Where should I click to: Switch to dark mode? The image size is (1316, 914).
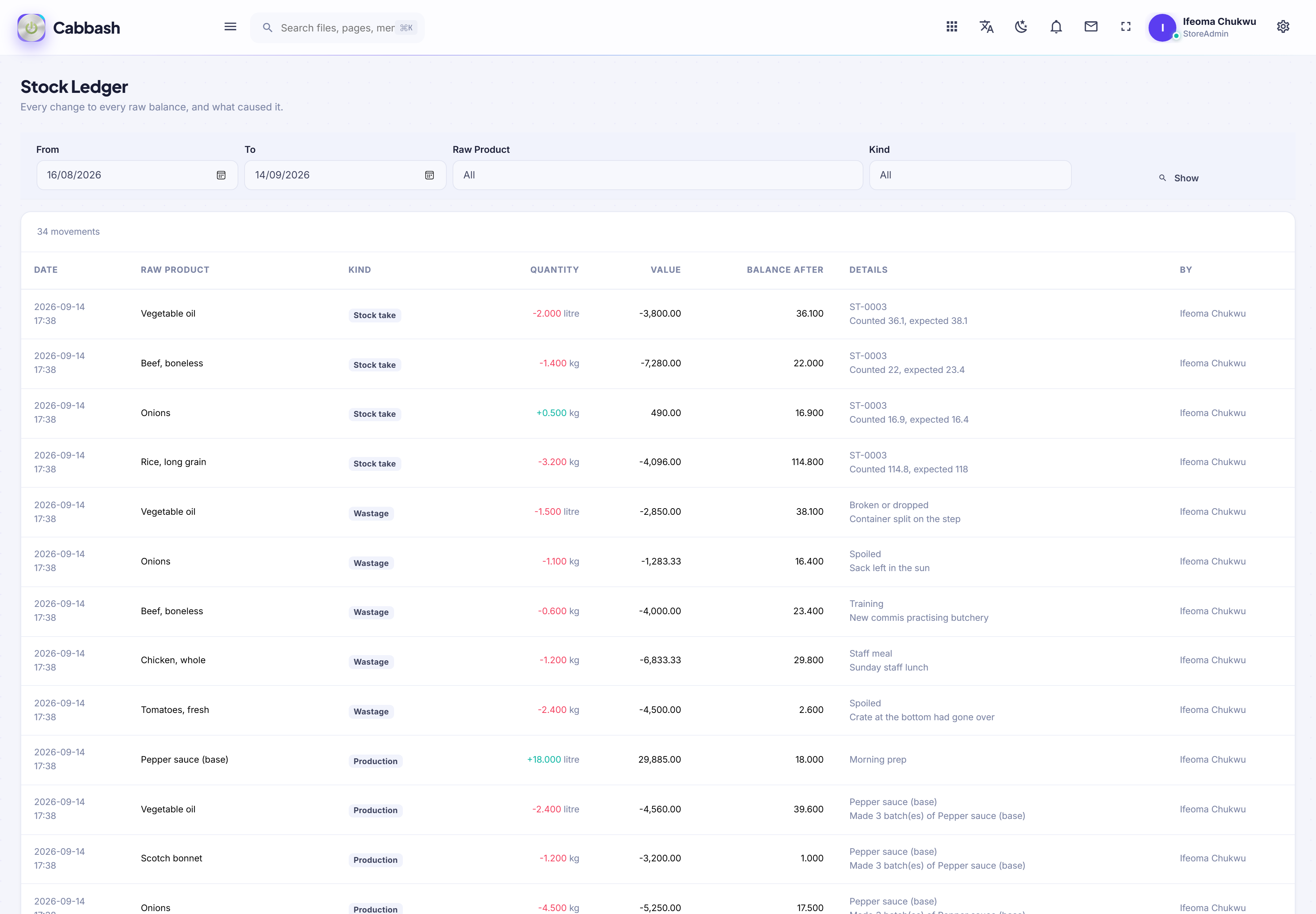click(x=1021, y=27)
